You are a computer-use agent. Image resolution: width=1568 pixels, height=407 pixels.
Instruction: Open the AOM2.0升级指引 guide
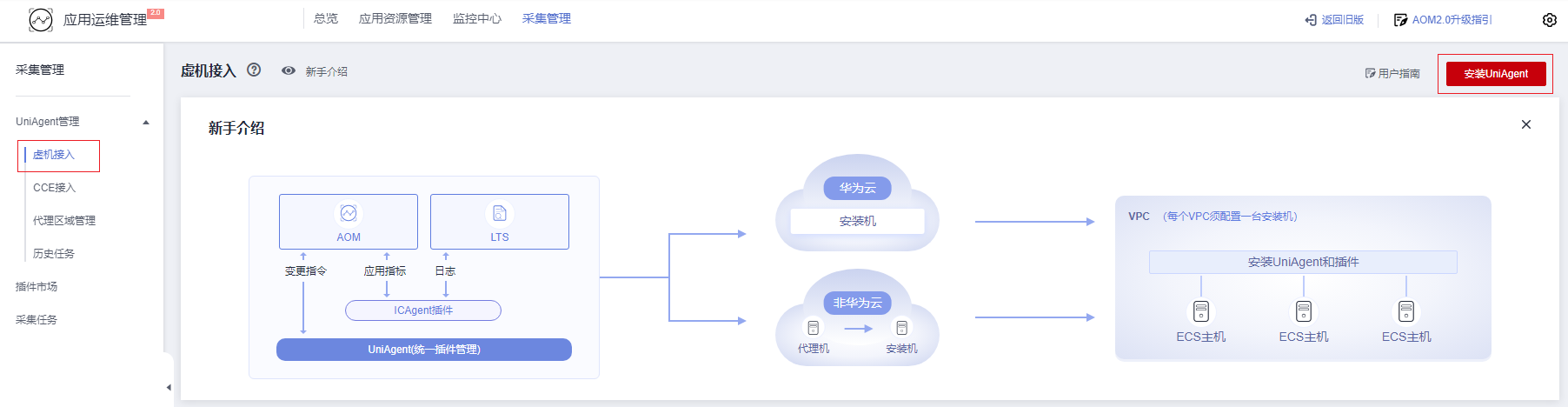pyautogui.click(x=1443, y=19)
